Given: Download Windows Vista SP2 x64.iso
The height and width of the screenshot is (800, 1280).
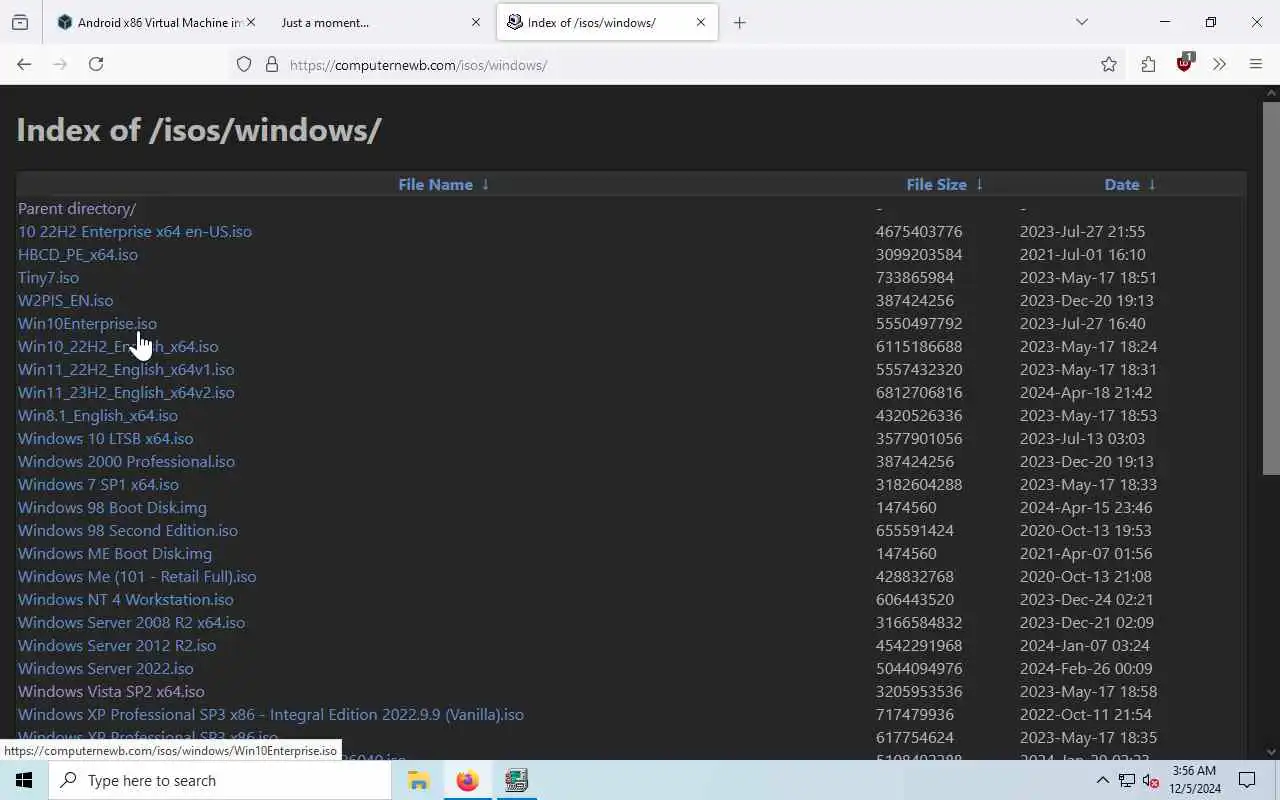Looking at the screenshot, I should tap(111, 691).
